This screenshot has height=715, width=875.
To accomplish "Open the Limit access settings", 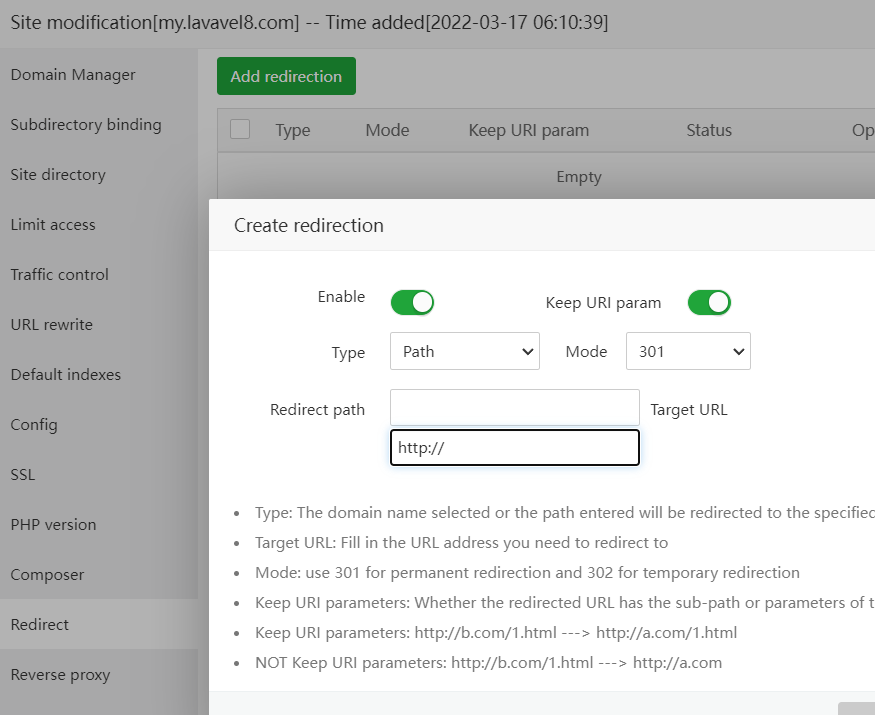I will click(x=53, y=225).
